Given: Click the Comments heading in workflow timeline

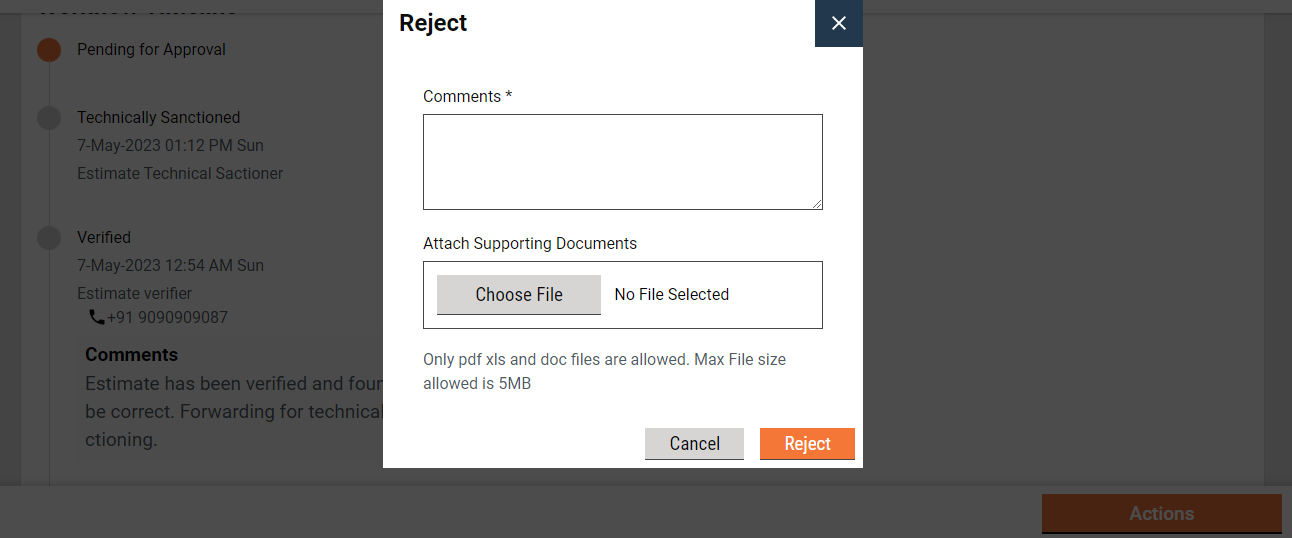Looking at the screenshot, I should pos(131,355).
